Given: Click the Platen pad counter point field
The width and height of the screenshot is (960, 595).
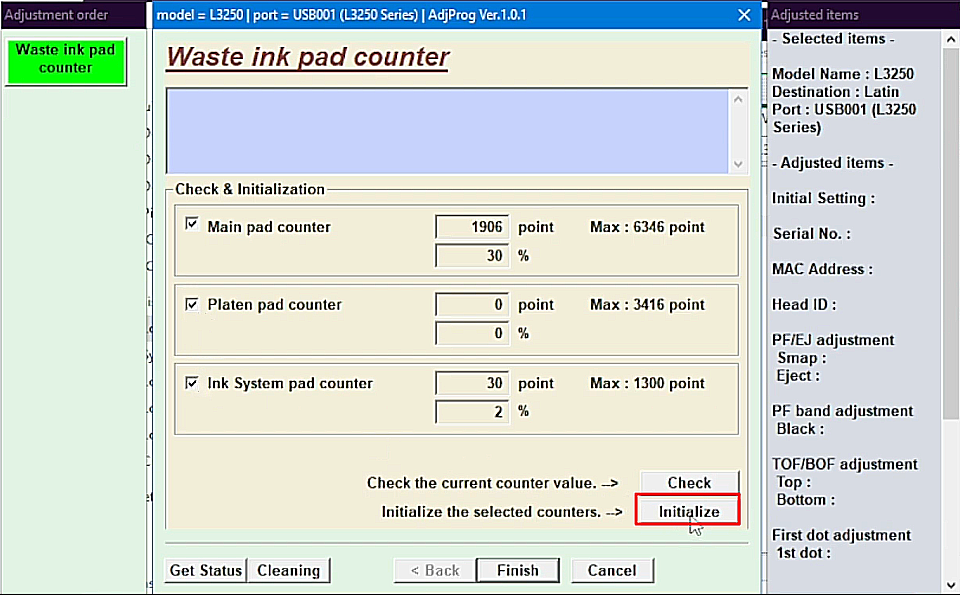Looking at the screenshot, I should [x=471, y=305].
